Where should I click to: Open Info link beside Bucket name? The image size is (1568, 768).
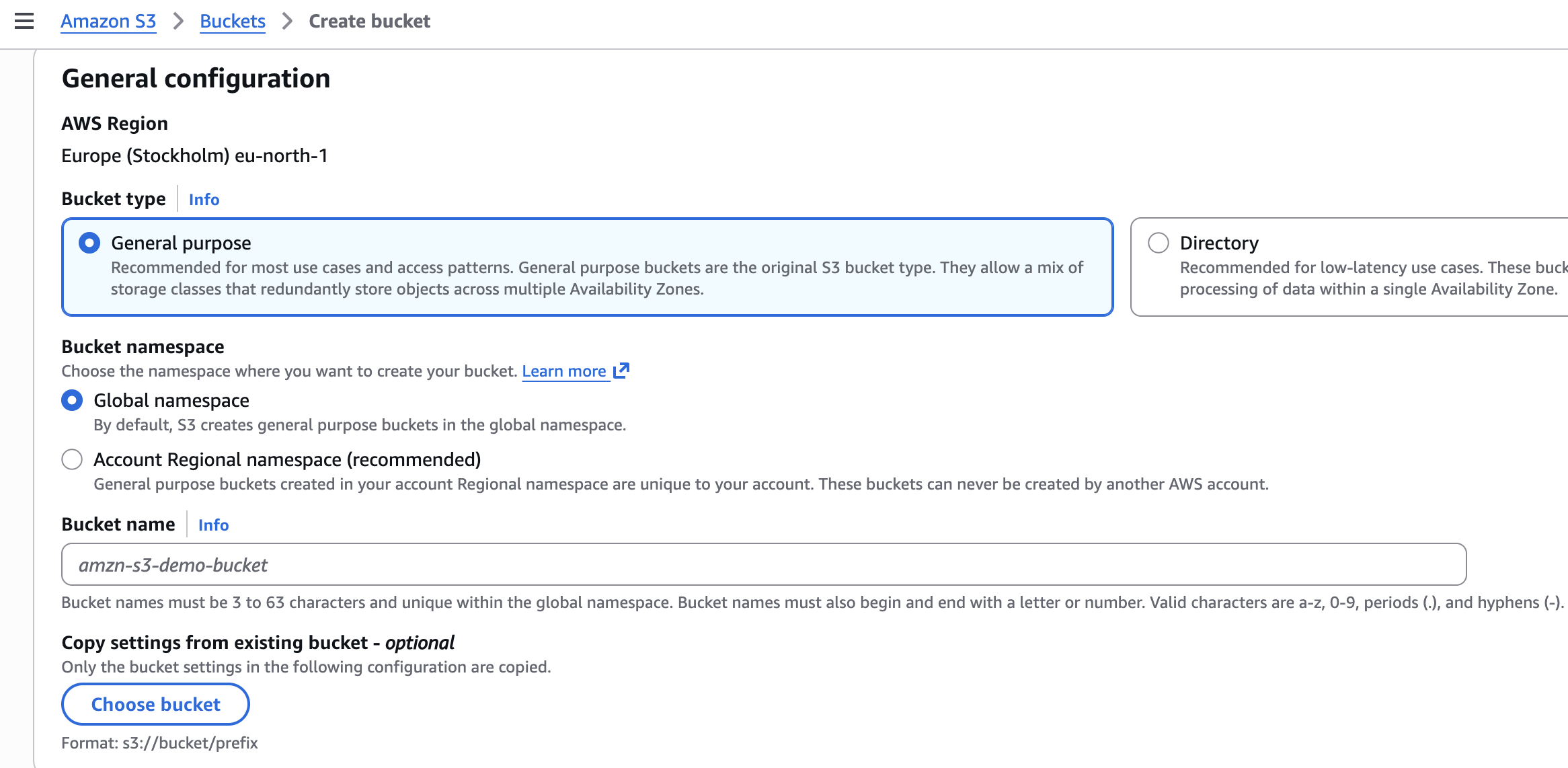click(213, 525)
